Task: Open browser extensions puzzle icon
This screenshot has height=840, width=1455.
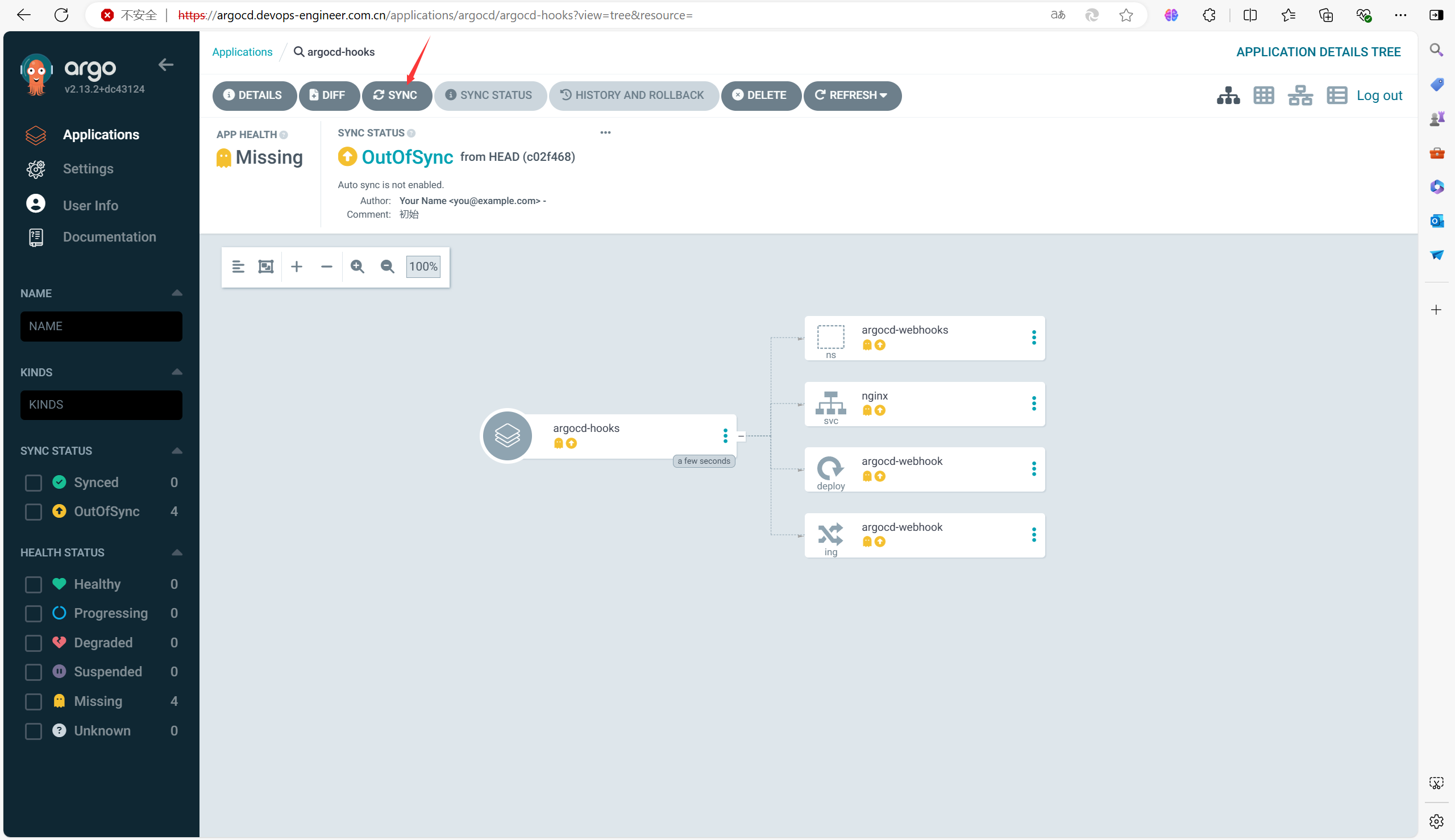Action: tap(1209, 15)
